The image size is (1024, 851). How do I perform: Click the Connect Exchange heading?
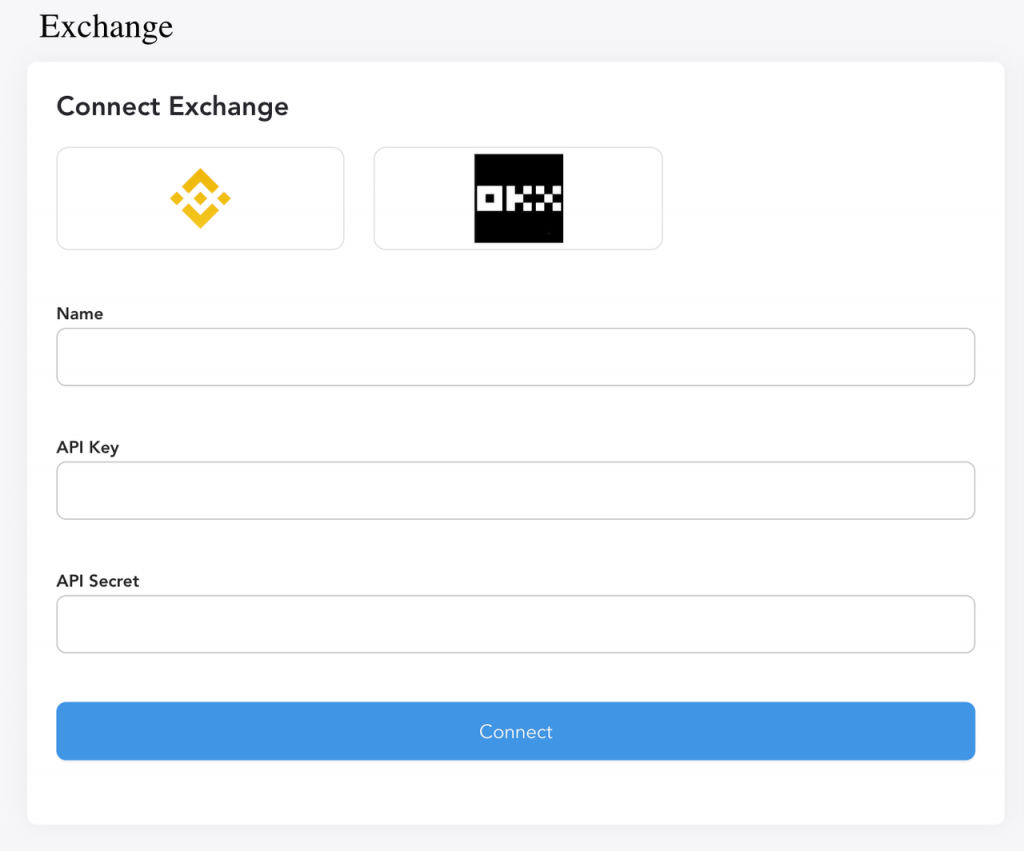172,107
